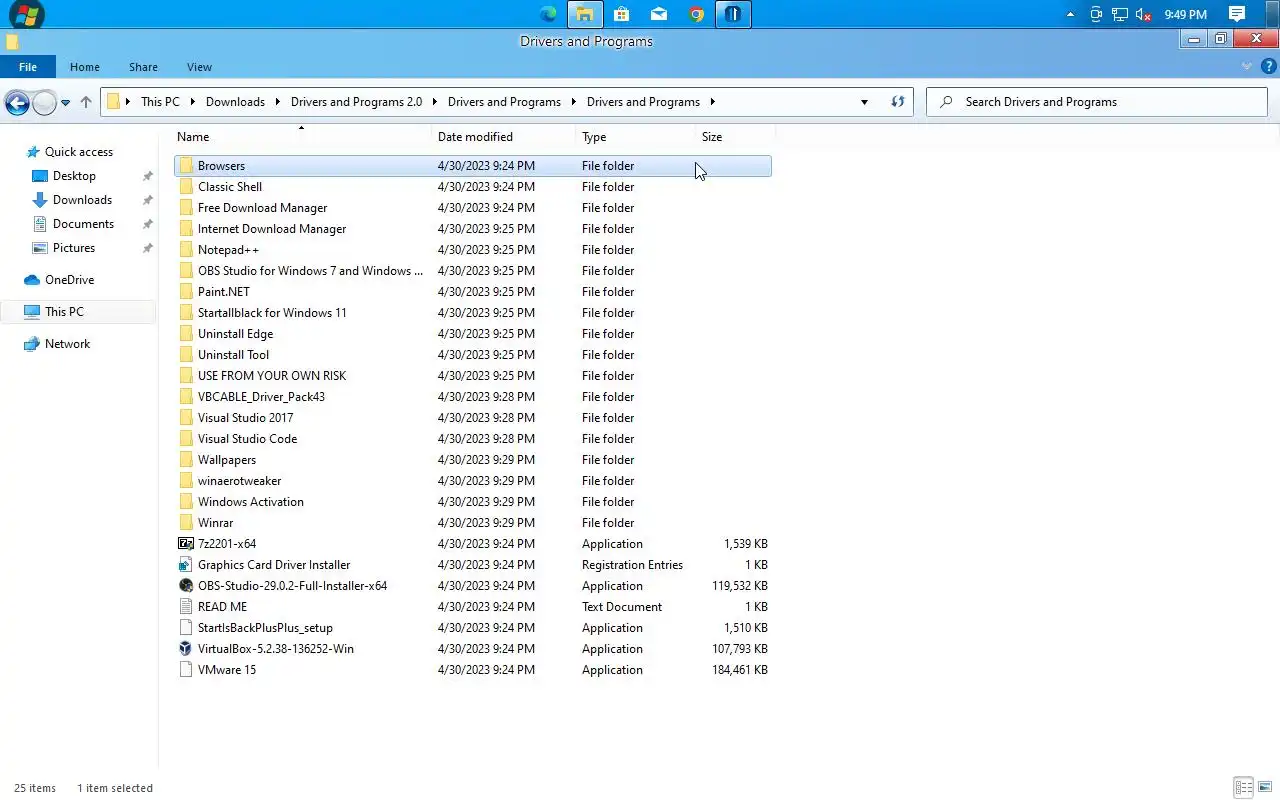This screenshot has height=800, width=1280.
Task: Select Network in navigation pane
Action: click(67, 344)
